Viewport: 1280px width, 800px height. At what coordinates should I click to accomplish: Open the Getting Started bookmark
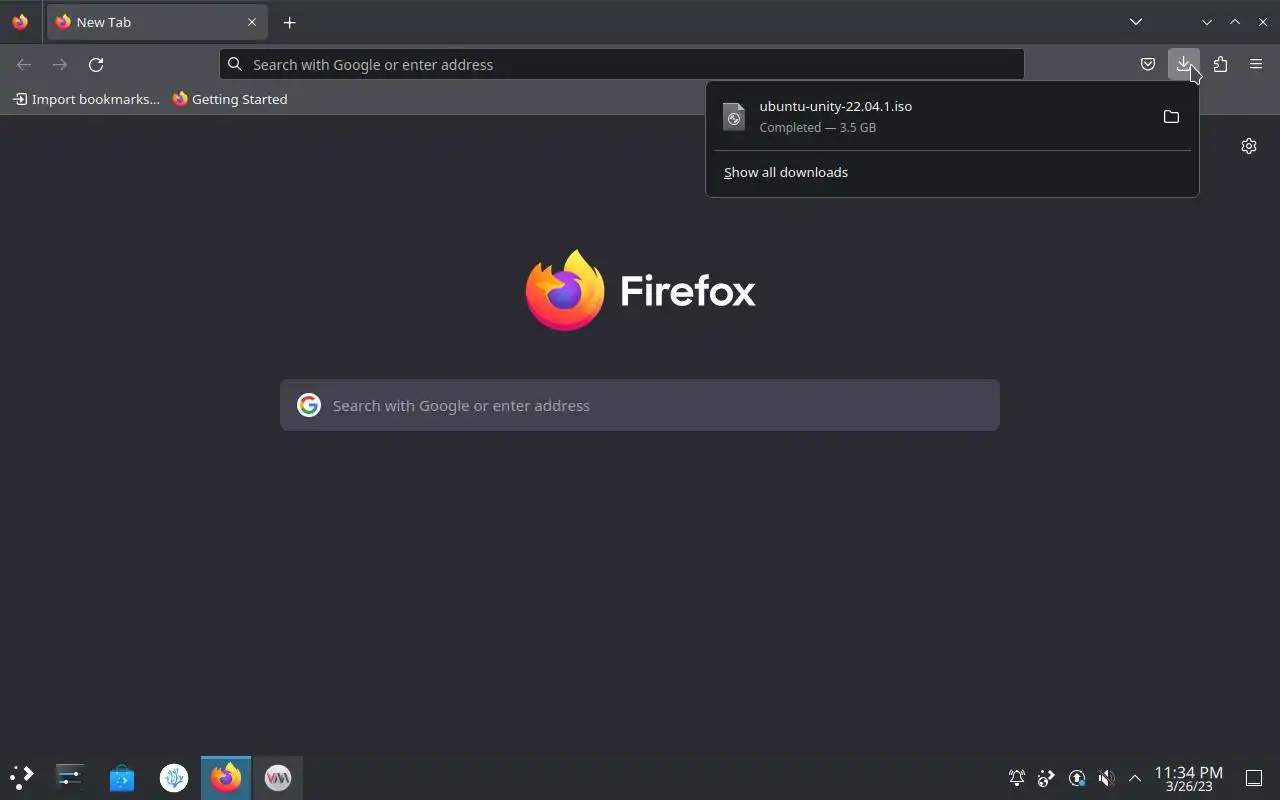coord(230,99)
